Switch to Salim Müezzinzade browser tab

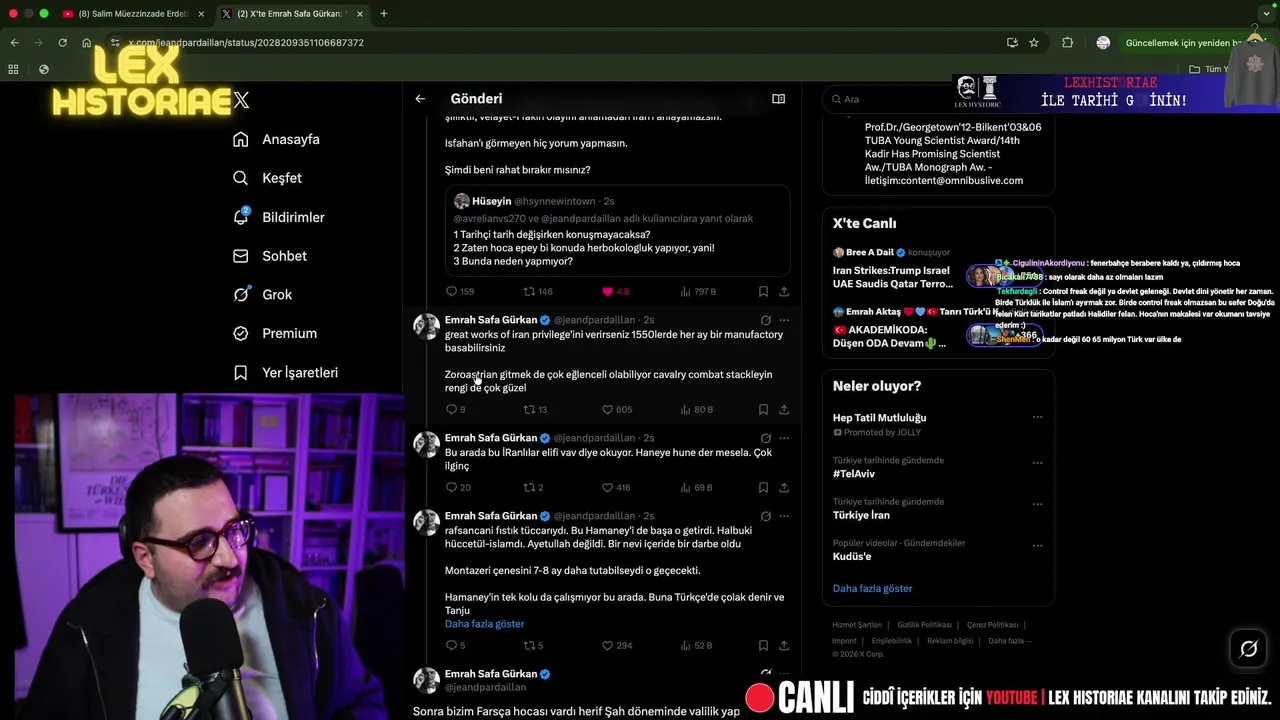click(132, 14)
